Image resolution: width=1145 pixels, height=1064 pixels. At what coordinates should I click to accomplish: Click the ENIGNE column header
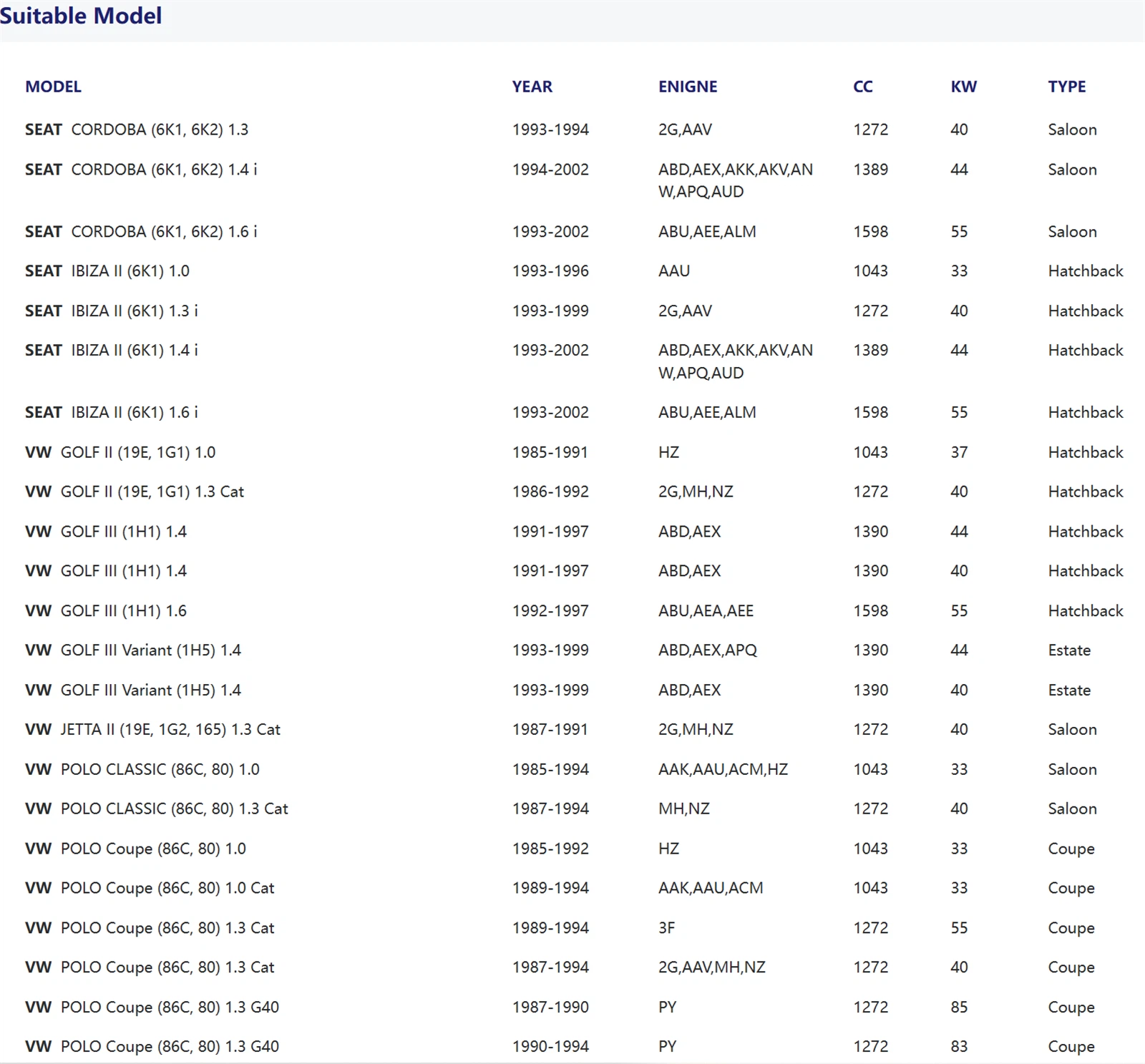pos(688,87)
